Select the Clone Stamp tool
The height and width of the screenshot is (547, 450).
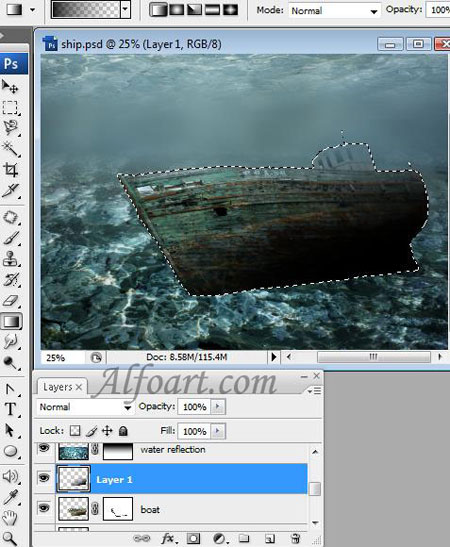[x=10, y=259]
